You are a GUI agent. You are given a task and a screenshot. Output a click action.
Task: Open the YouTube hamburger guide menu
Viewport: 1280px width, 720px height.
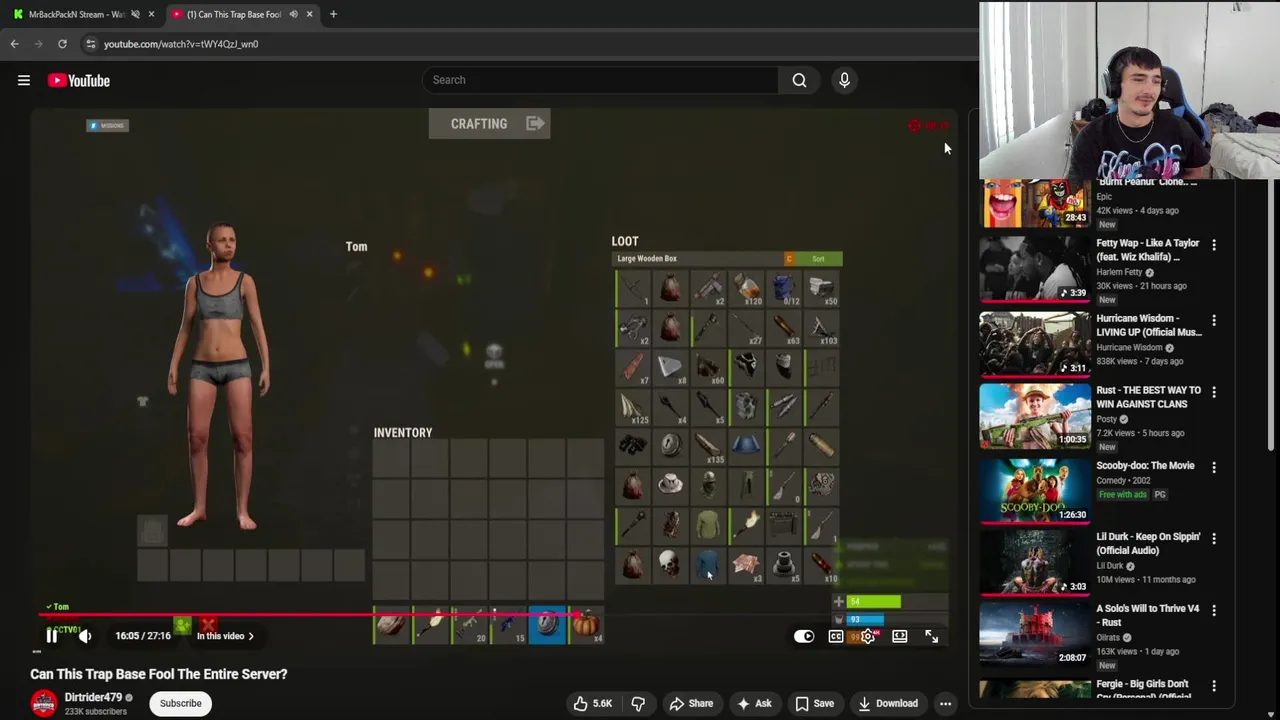(x=24, y=80)
